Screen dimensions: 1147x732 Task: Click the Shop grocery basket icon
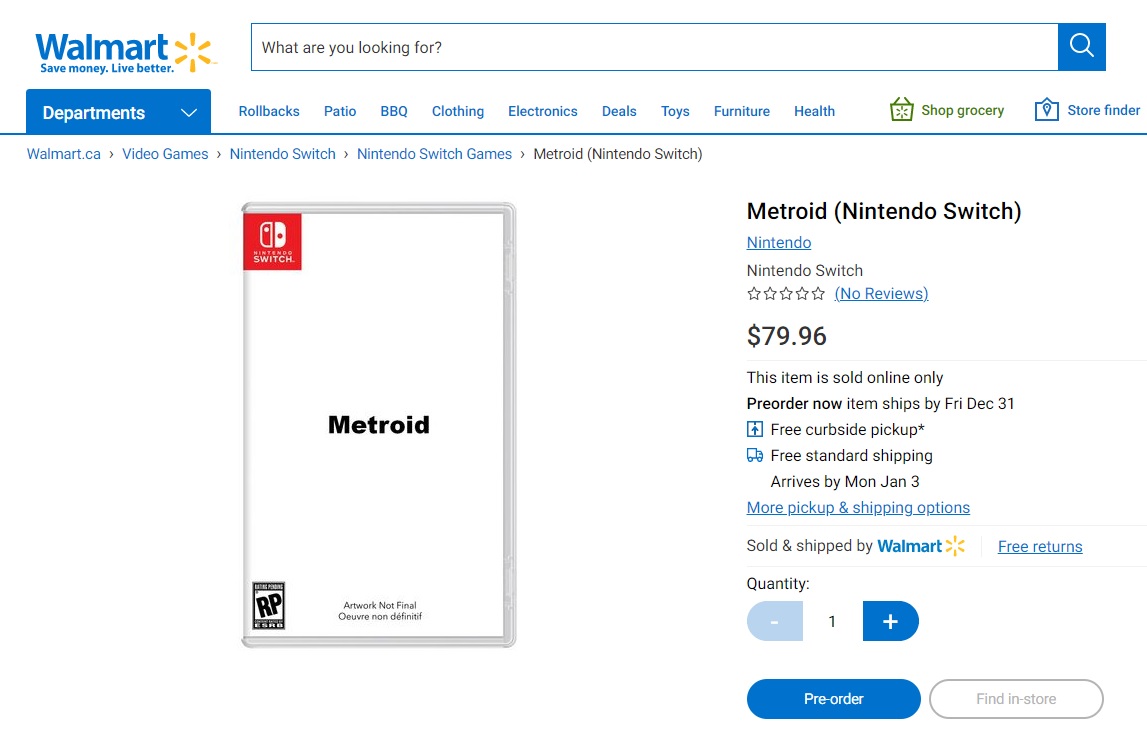(x=901, y=110)
